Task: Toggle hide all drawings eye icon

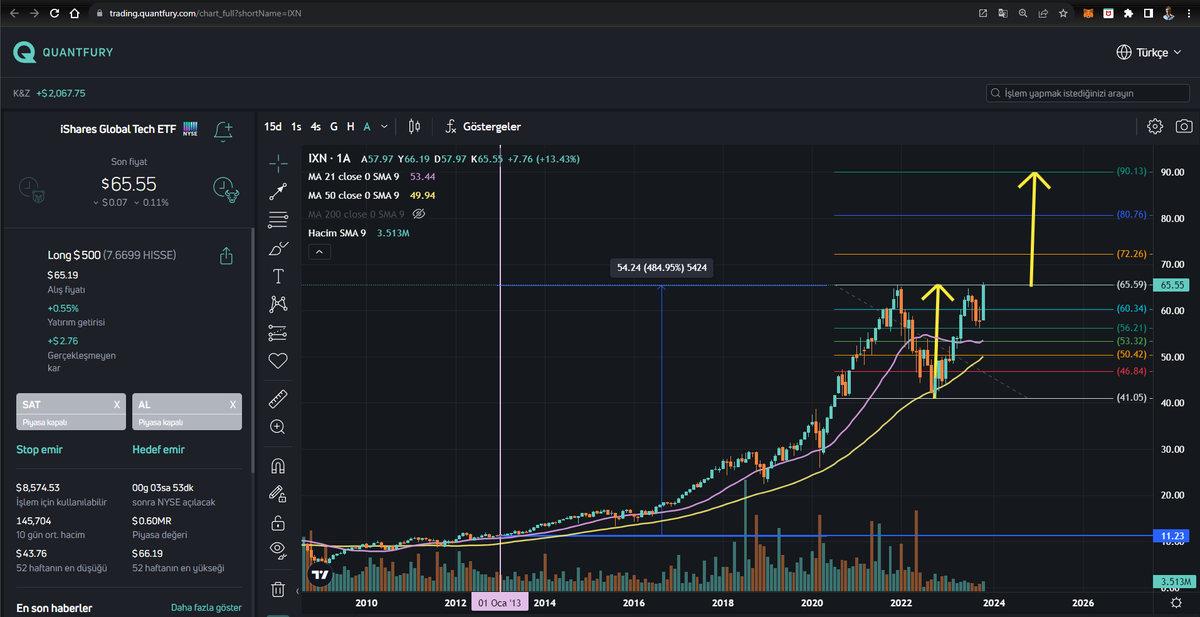Action: 278,549
